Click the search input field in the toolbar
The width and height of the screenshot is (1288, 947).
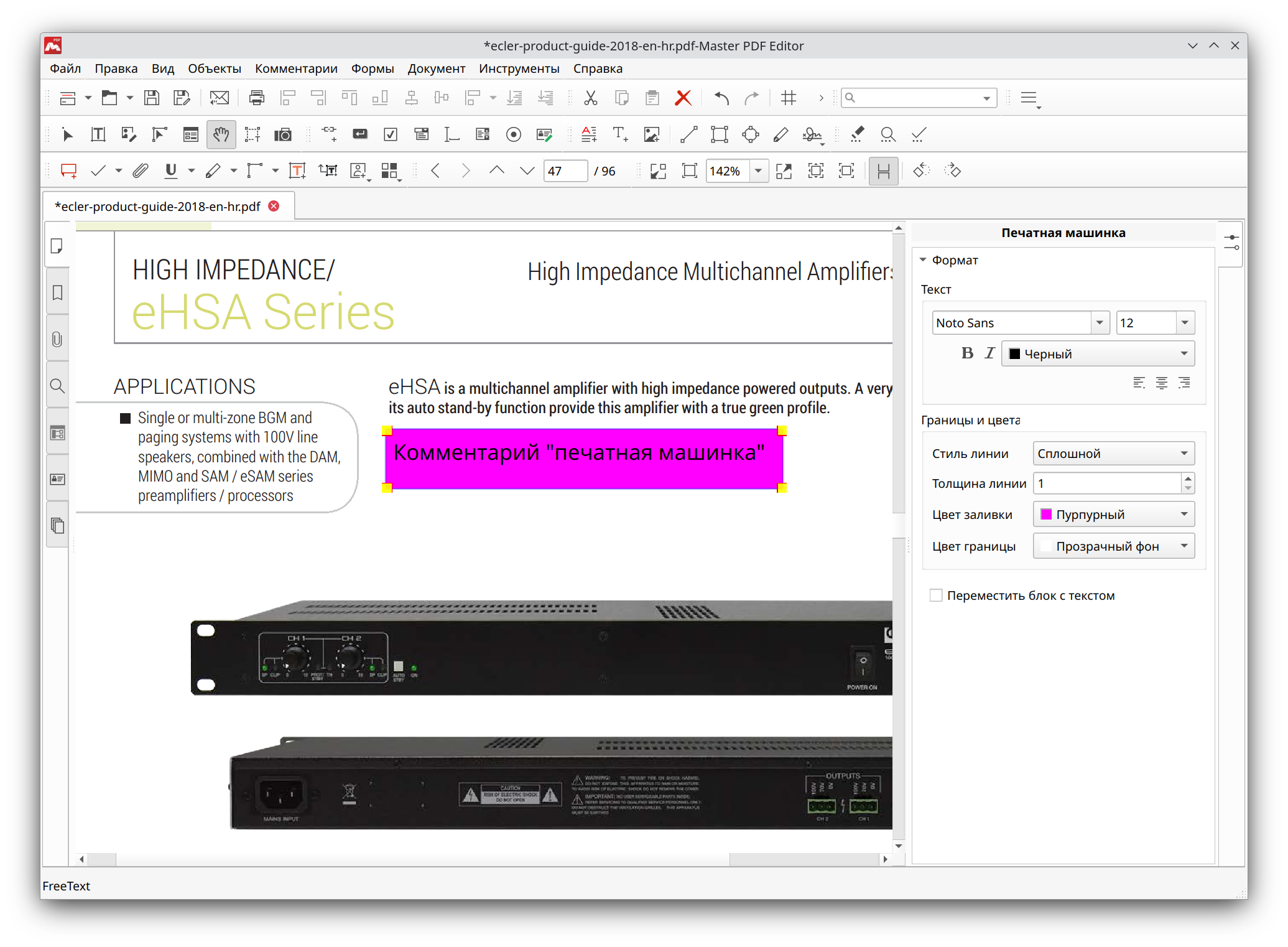pyautogui.click(x=919, y=98)
